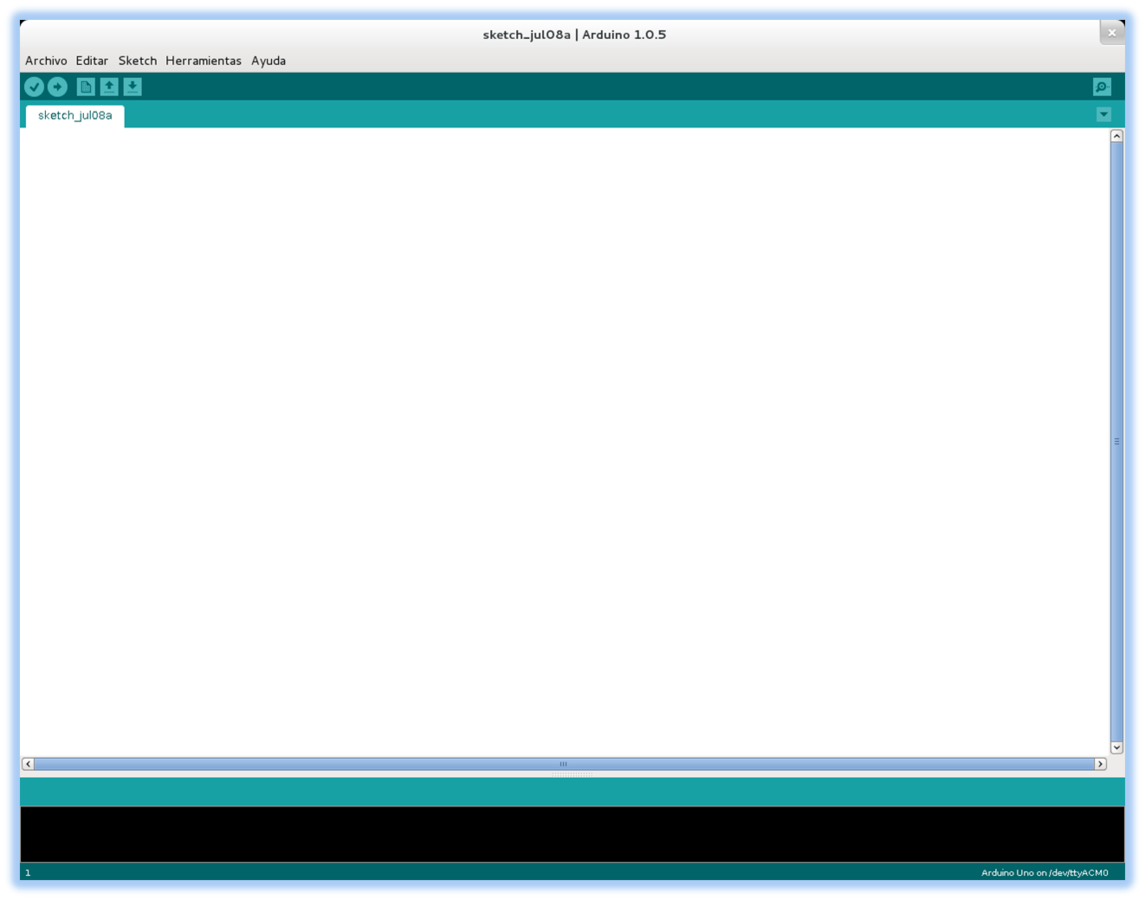The width and height of the screenshot is (1145, 900).
Task: Click line number 1 in status bar
Action: (28, 872)
